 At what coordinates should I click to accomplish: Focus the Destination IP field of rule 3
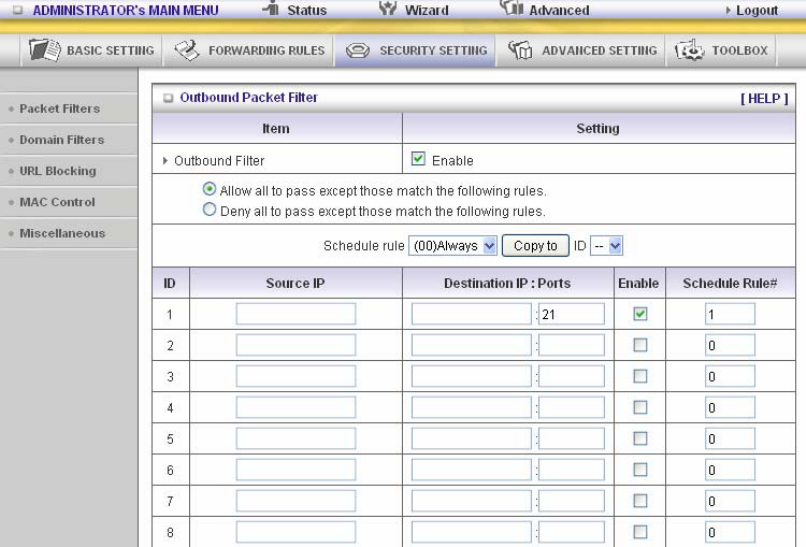[471, 376]
